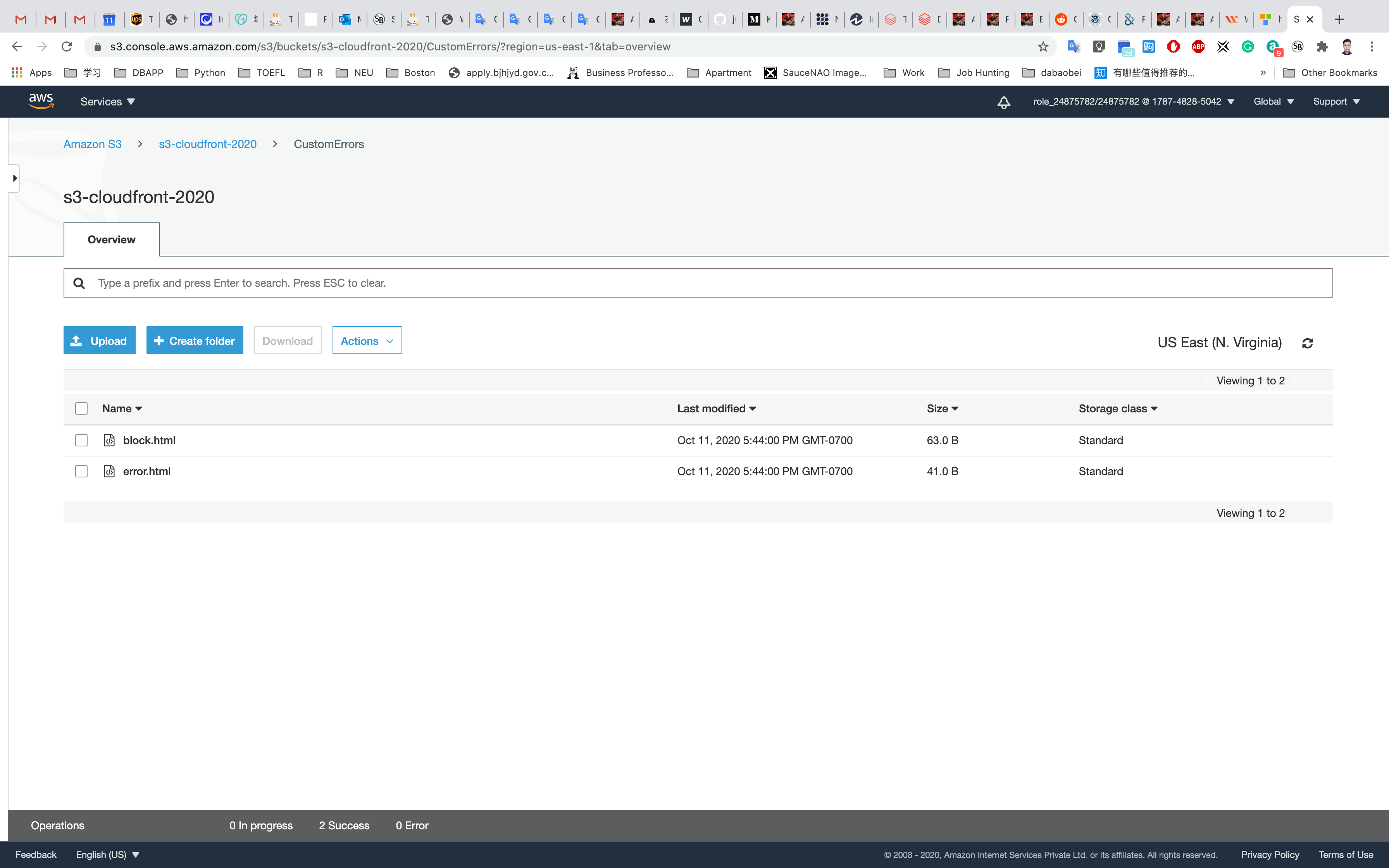Bookmark this page with the star icon

(x=1043, y=46)
